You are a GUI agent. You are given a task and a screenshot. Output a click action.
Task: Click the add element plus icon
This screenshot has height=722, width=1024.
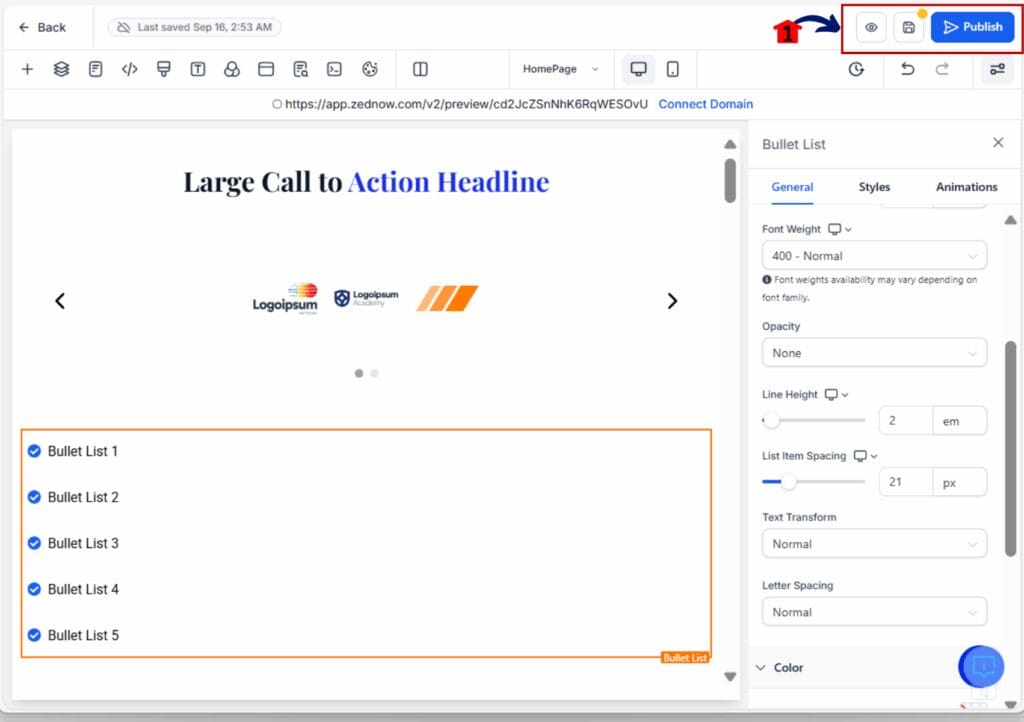tap(27, 69)
